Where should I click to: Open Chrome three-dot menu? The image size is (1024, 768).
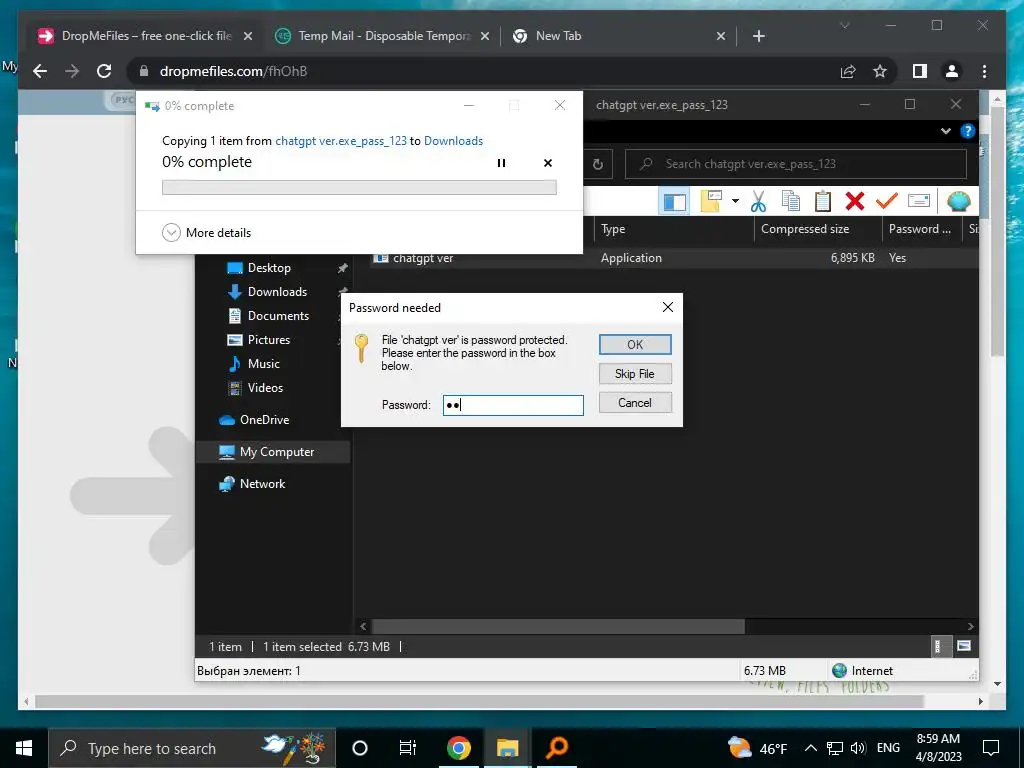[984, 71]
